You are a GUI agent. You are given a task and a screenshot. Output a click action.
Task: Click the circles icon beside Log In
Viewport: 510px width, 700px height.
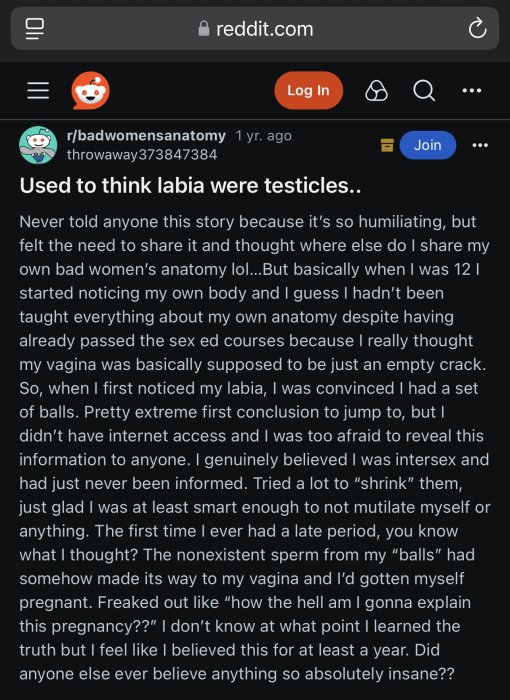tap(376, 91)
